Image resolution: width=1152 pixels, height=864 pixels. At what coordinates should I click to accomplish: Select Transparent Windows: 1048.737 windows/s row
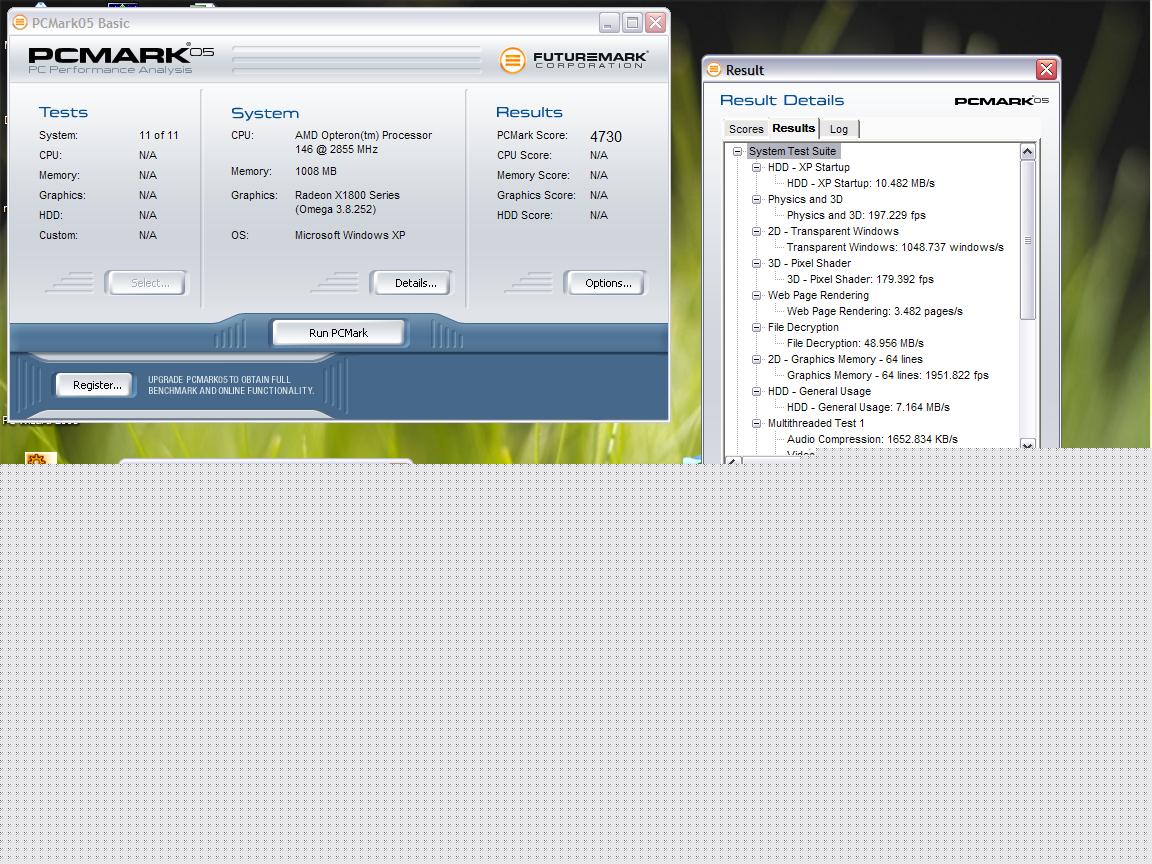point(895,248)
